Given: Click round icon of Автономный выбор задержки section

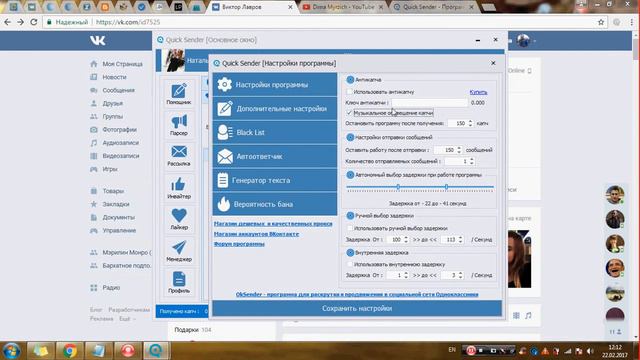Looking at the screenshot, I should pos(350,175).
